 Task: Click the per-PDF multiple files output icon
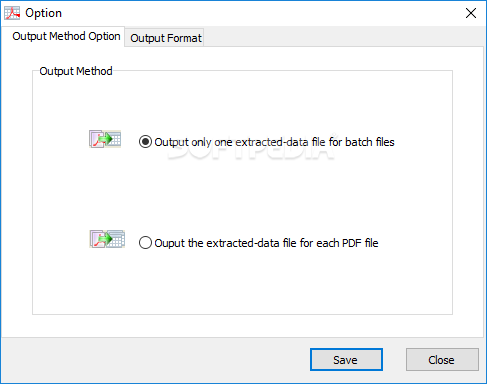pos(107,239)
